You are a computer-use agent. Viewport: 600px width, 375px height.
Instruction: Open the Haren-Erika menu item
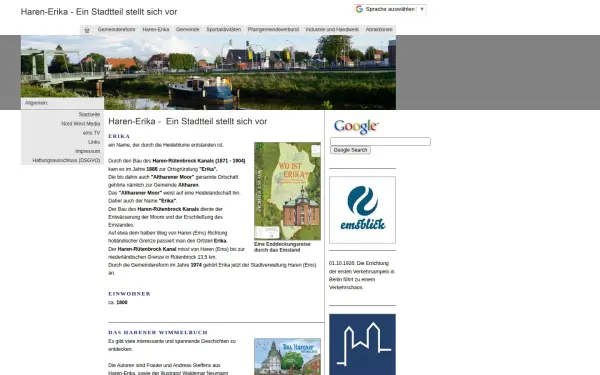pyautogui.click(x=156, y=29)
